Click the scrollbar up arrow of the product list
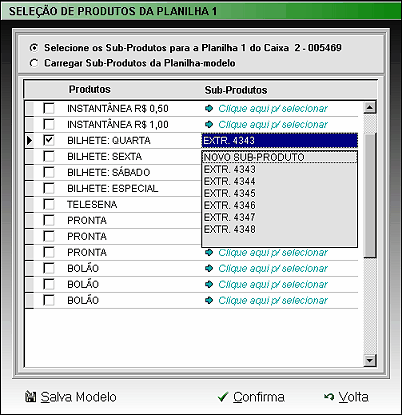This screenshot has height=415, width=402. [370, 108]
